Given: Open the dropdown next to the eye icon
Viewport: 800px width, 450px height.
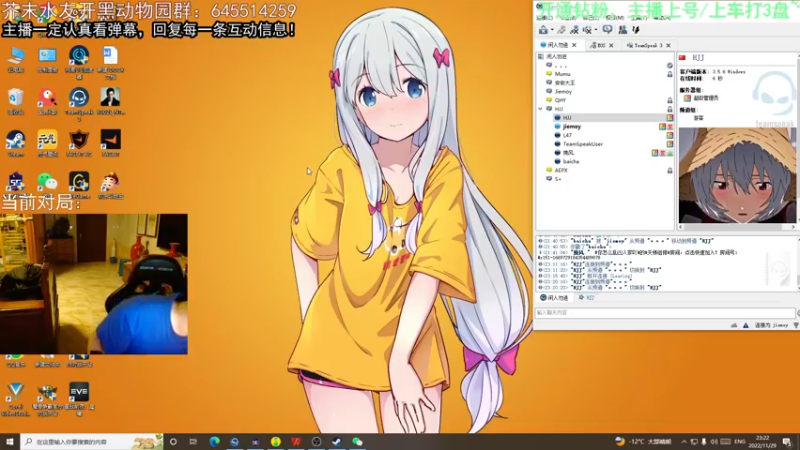Looking at the screenshot, I should pyautogui.click(x=596, y=30).
